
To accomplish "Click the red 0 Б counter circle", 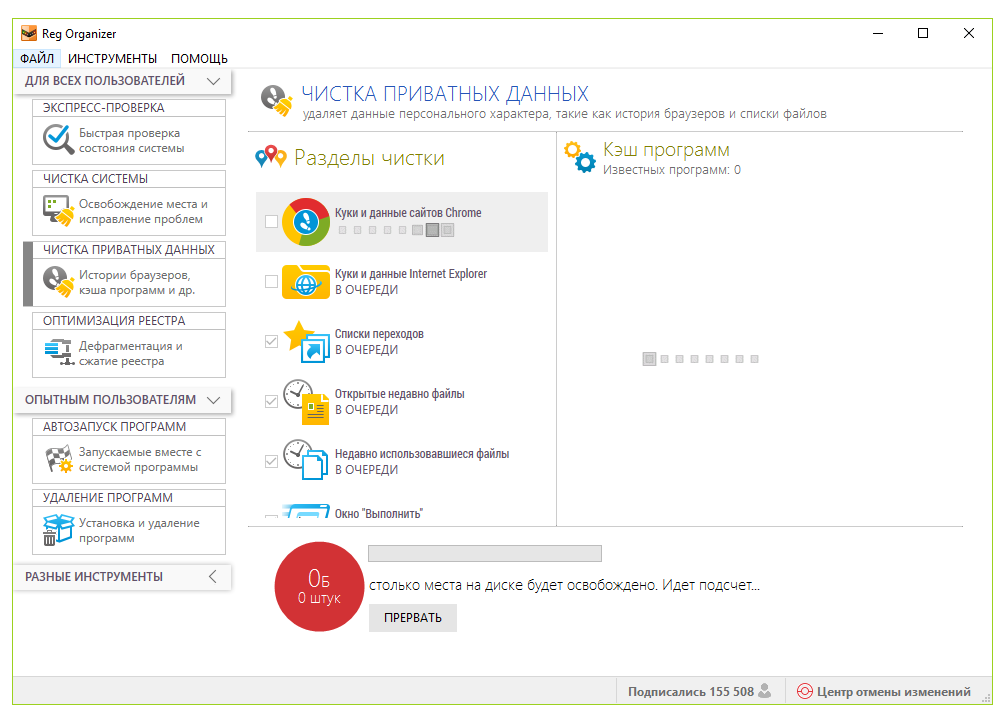I will click(319, 586).
